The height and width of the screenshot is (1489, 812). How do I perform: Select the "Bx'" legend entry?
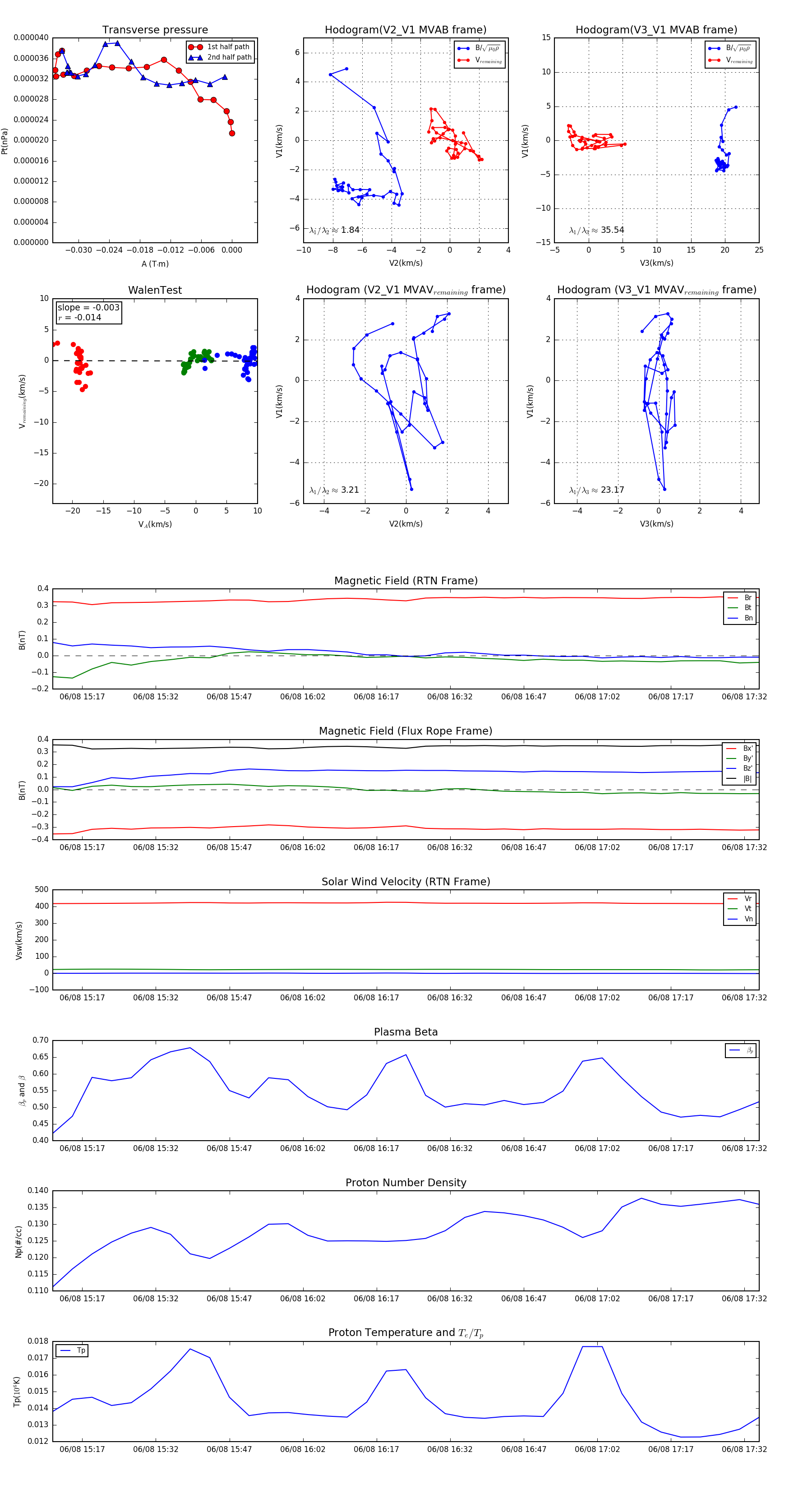[740, 749]
